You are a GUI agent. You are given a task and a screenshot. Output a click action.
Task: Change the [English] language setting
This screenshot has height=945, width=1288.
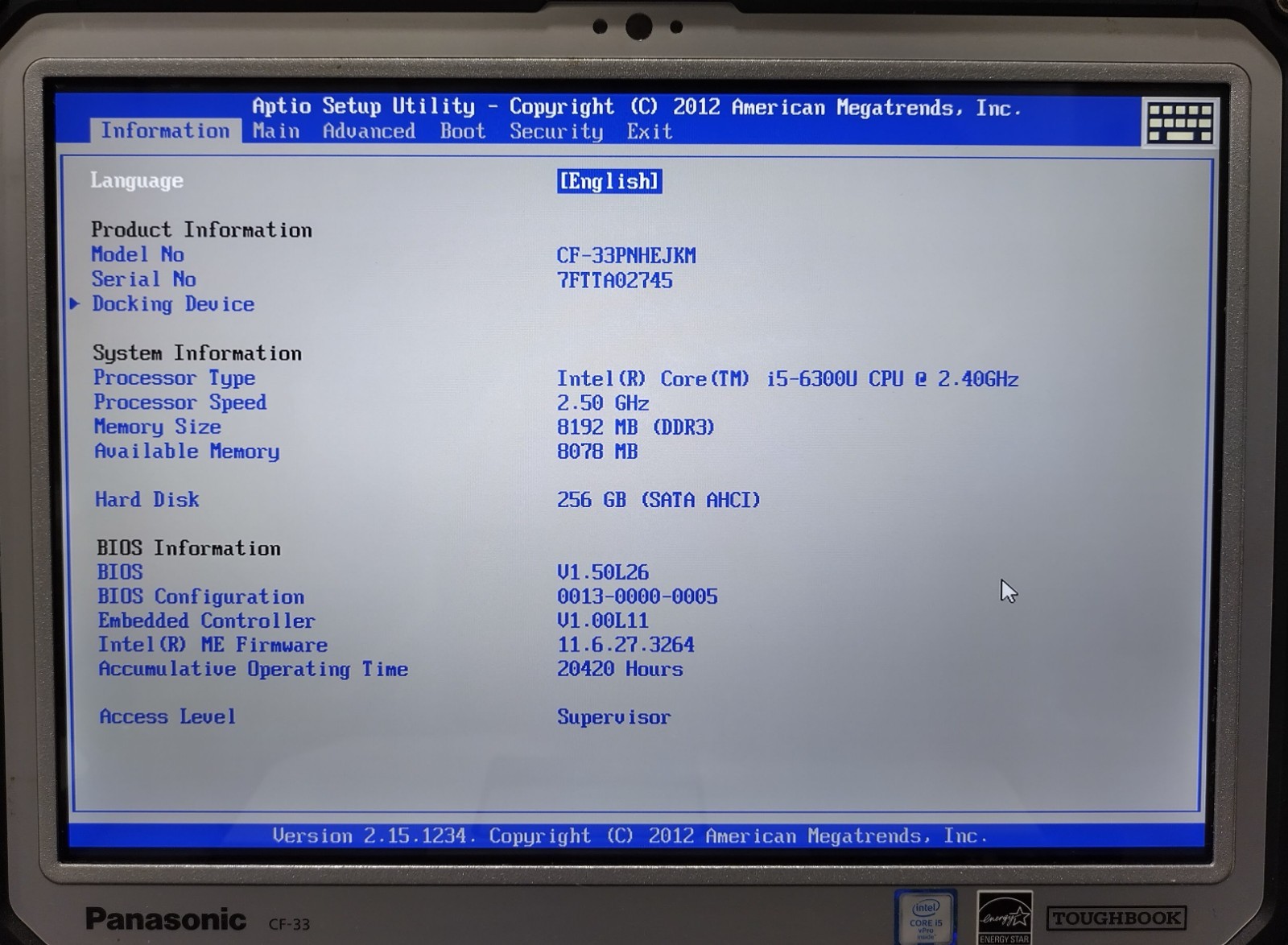(x=609, y=181)
